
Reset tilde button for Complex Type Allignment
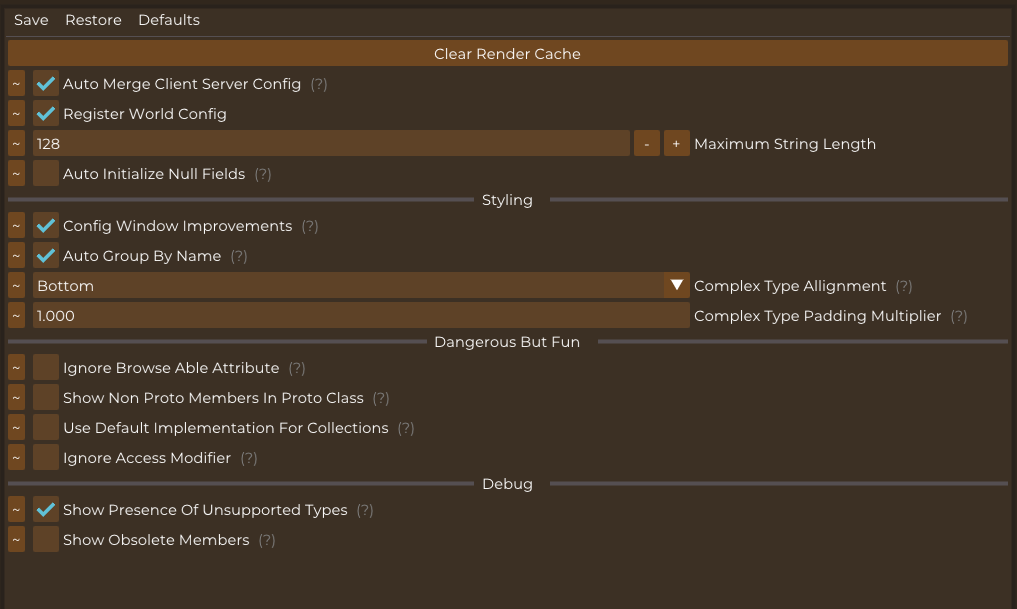(x=16, y=285)
